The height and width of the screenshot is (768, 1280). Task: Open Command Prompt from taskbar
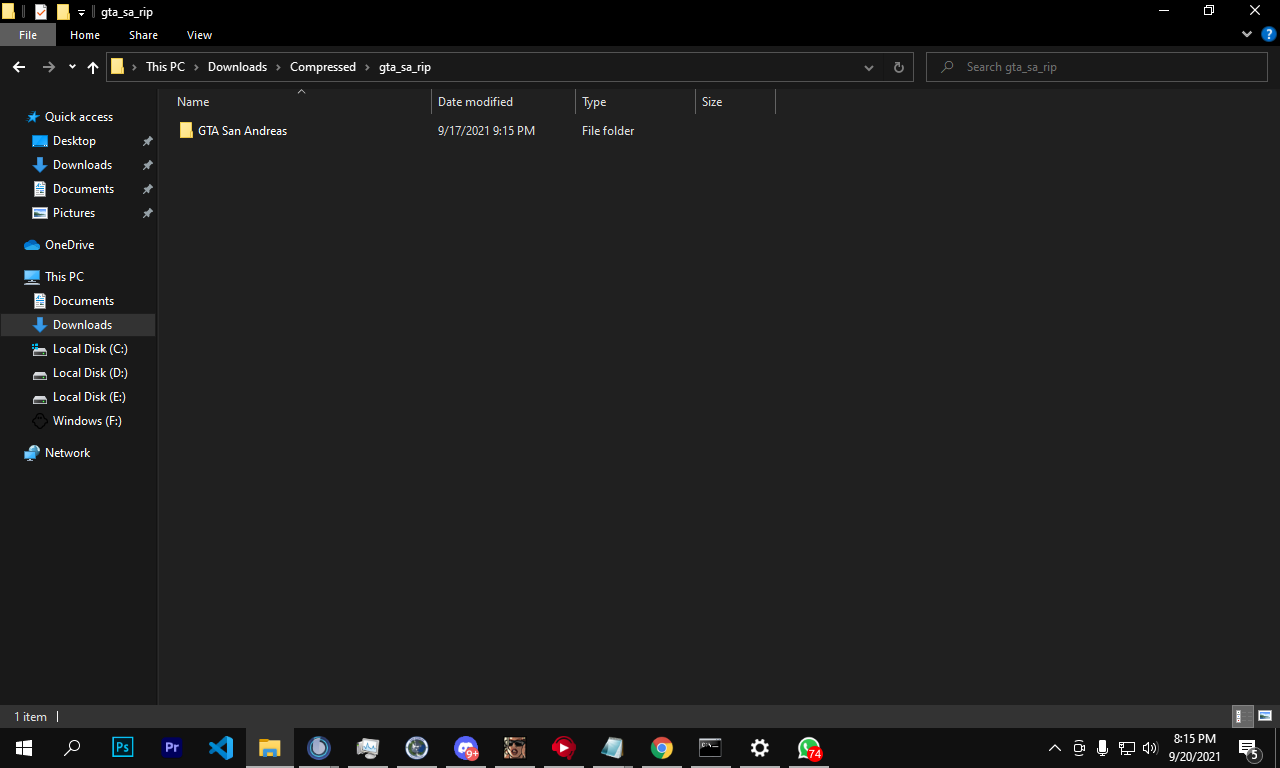(x=710, y=748)
